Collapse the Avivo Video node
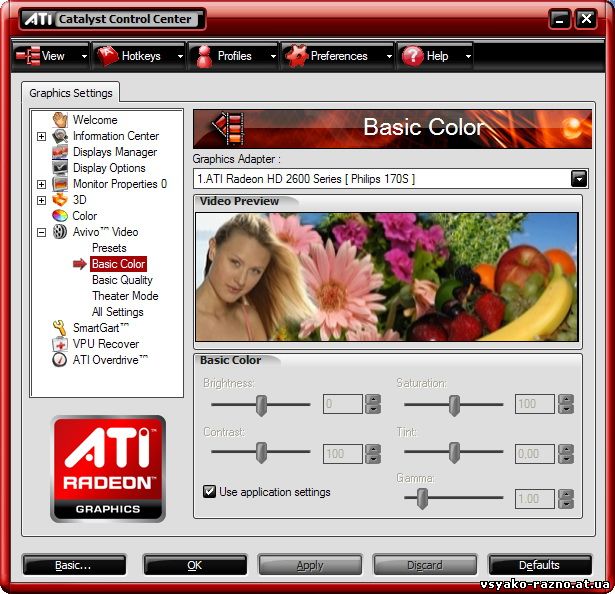This screenshot has height=594, width=615. (x=41, y=232)
